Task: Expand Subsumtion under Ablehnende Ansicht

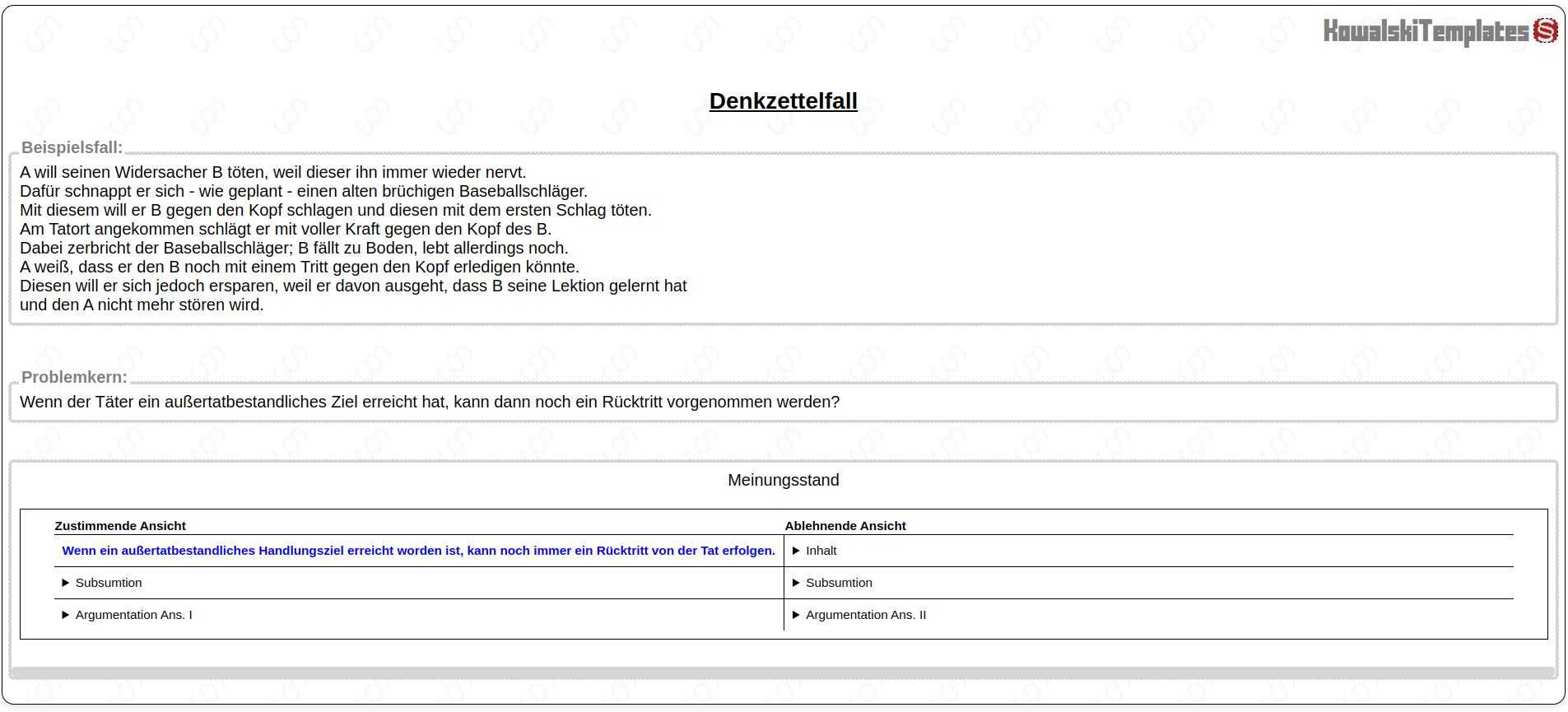Action: coord(832,583)
